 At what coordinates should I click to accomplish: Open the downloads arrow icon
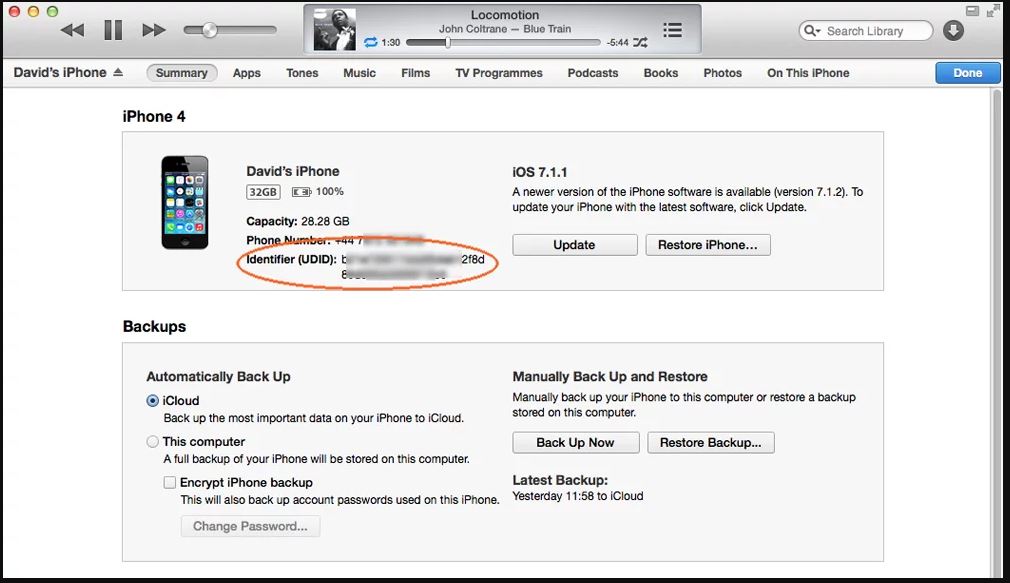click(x=953, y=30)
